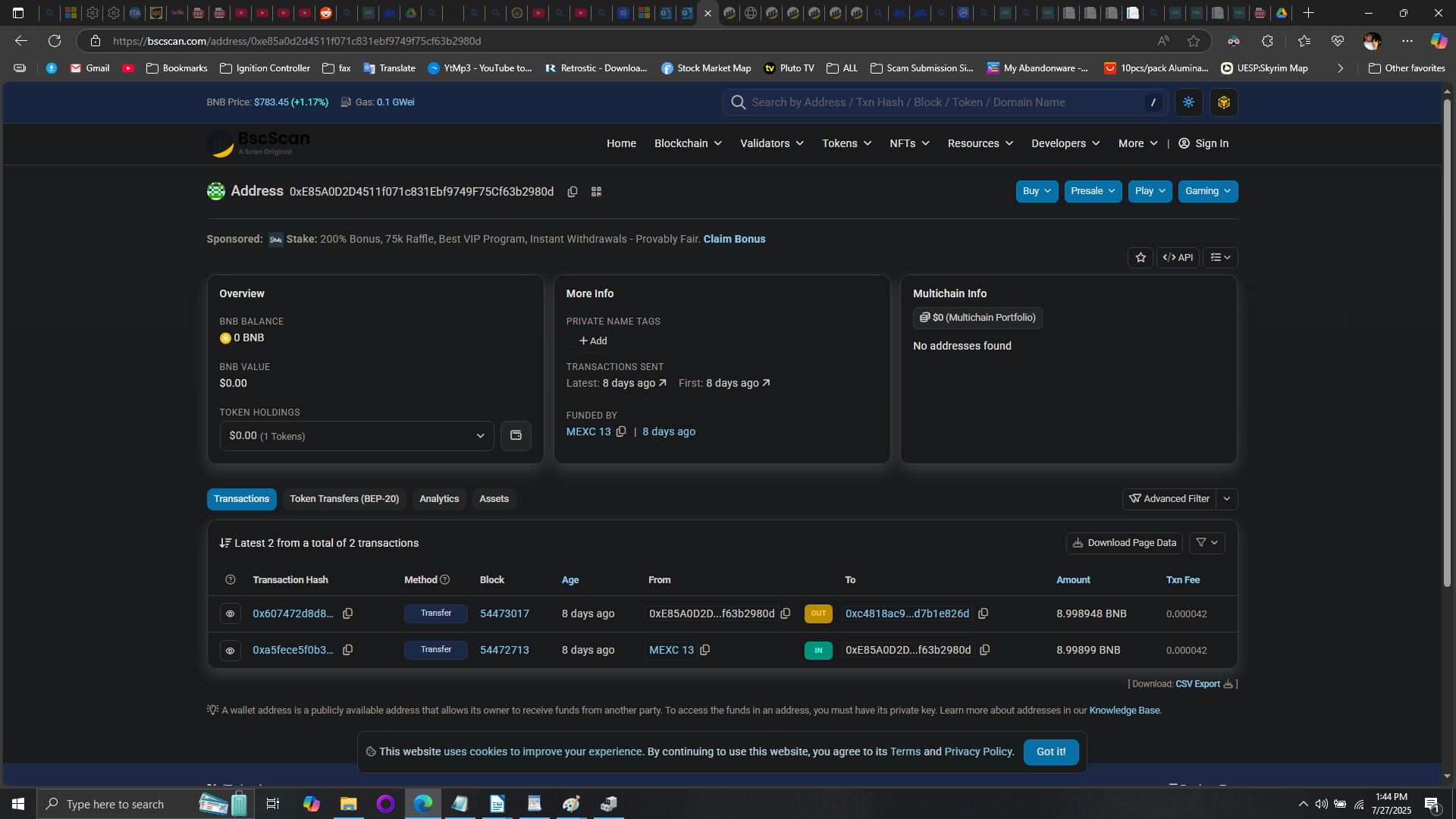The width and height of the screenshot is (1456, 819).
Task: Click the Got it! cookie button
Action: [1050, 752]
